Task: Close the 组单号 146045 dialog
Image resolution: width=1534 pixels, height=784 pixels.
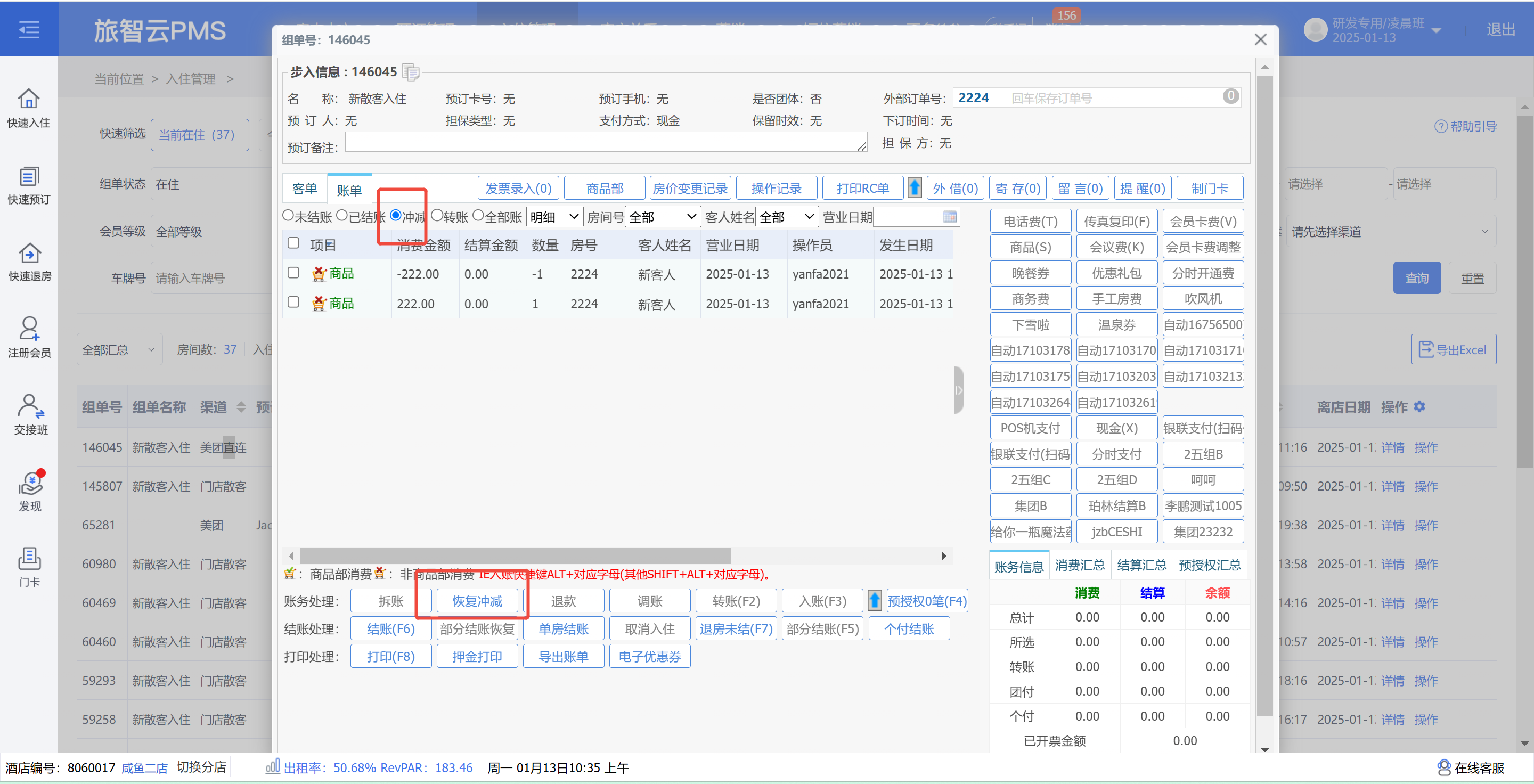Action: pyautogui.click(x=1260, y=39)
